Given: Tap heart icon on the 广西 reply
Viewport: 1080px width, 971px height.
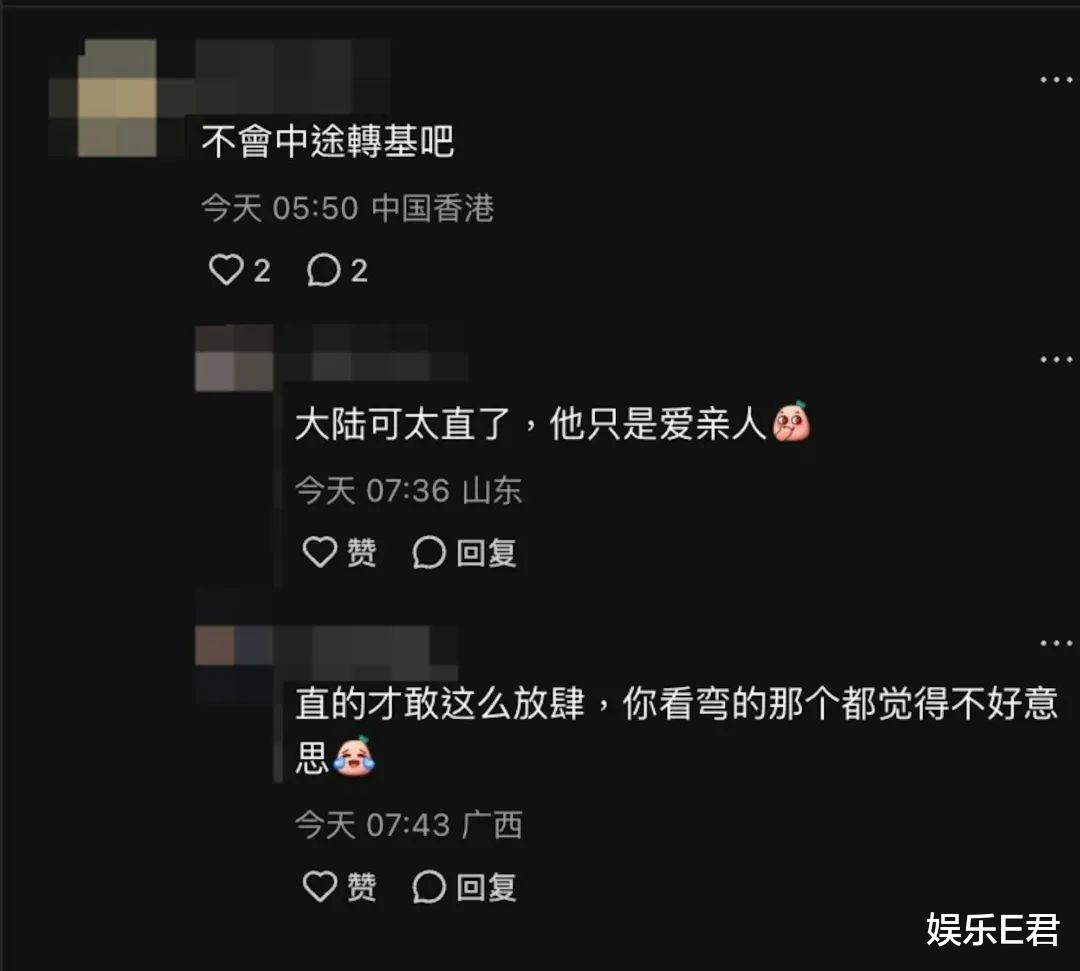Looking at the screenshot, I should click(320, 886).
